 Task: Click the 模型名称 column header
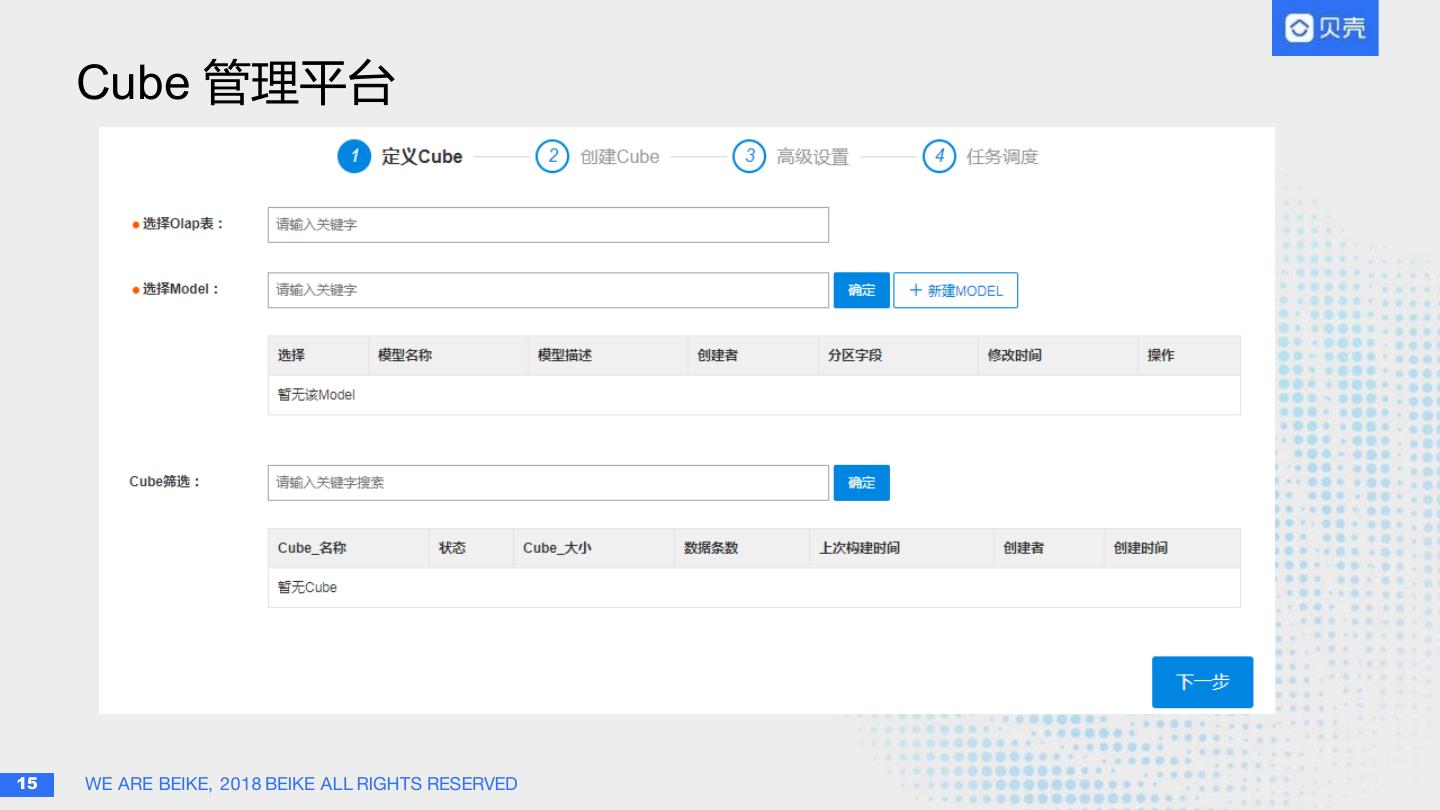point(405,355)
